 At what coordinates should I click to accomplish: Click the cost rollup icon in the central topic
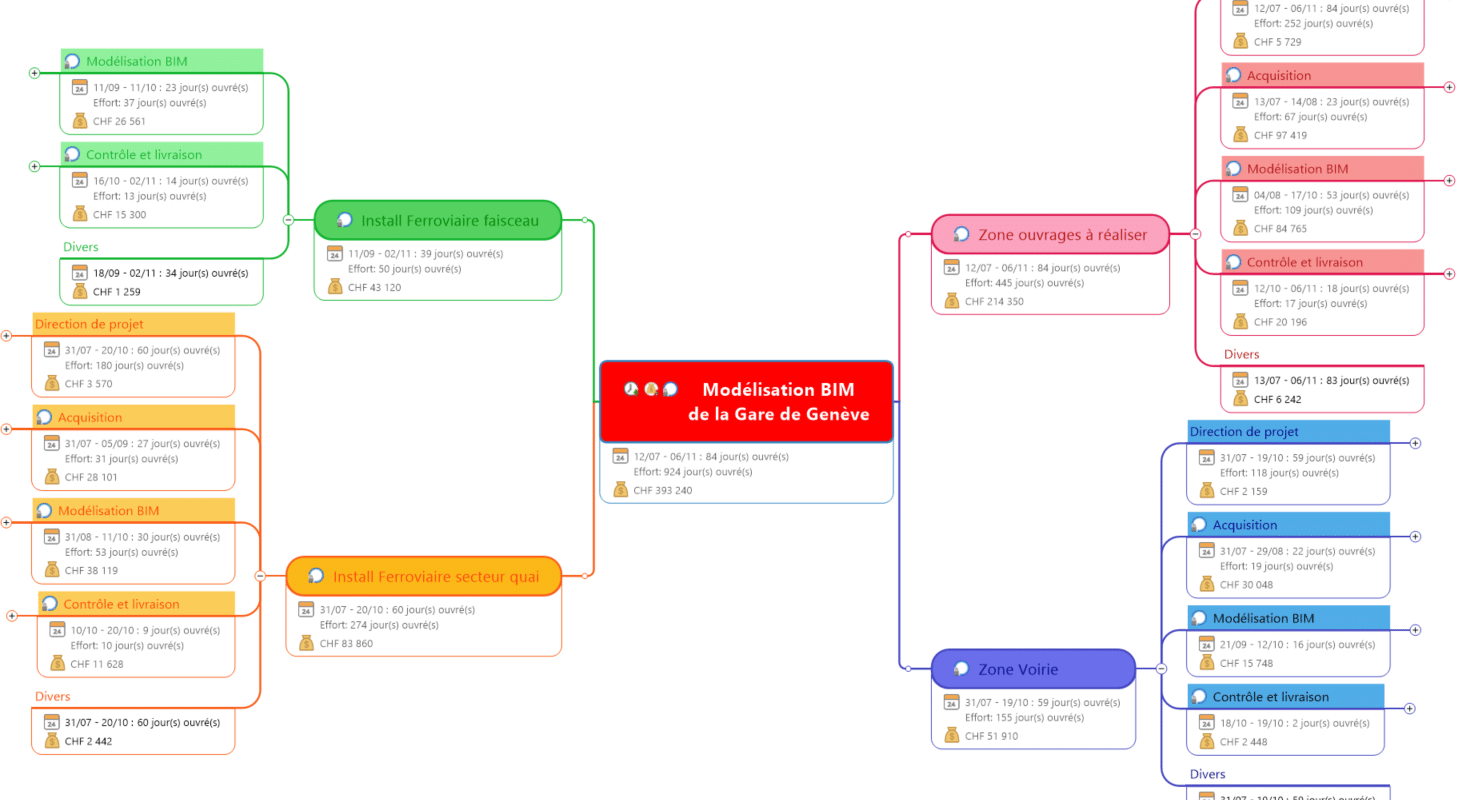tap(651, 389)
